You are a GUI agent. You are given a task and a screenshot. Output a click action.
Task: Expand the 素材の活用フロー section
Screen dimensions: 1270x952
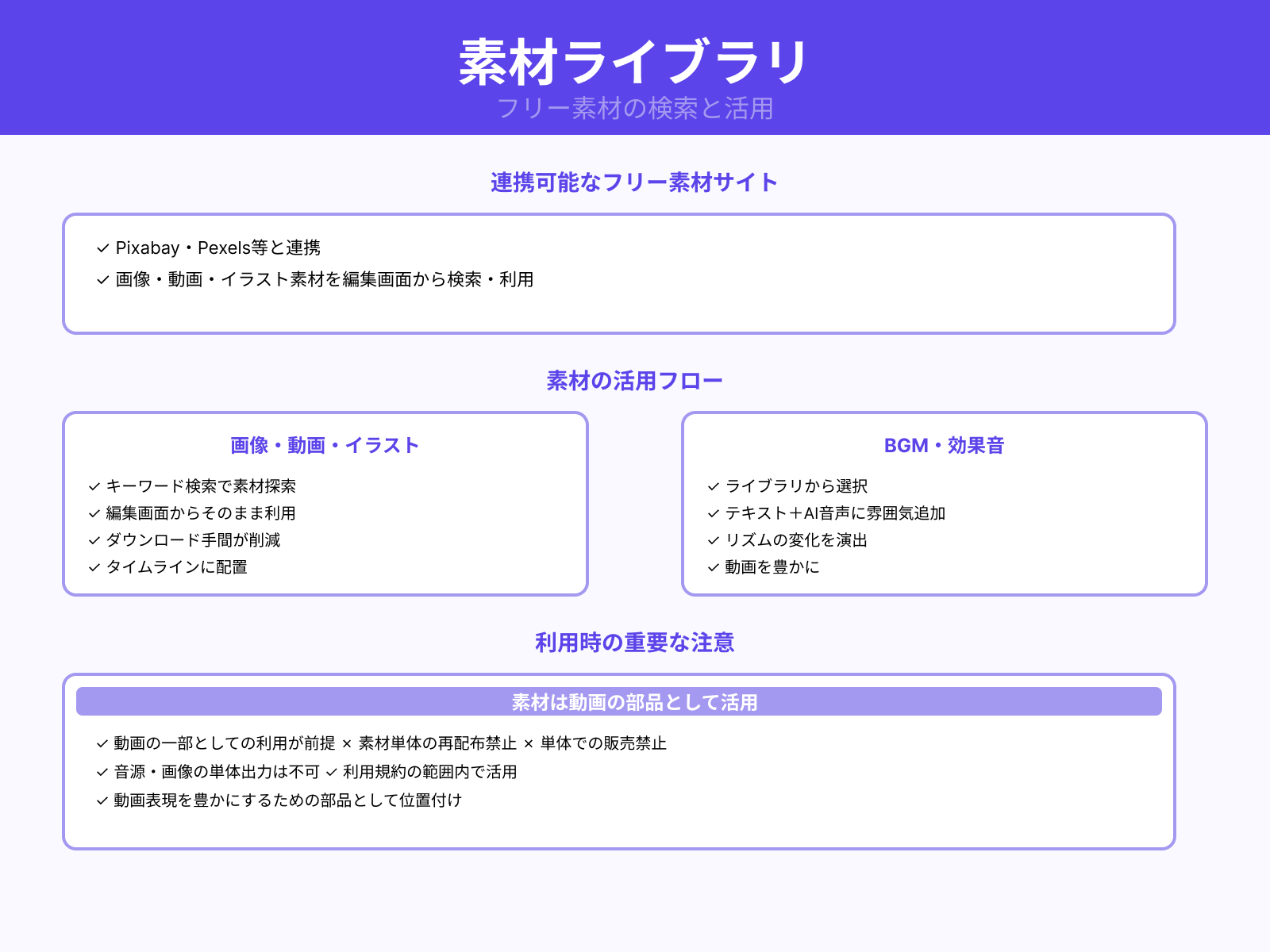(634, 380)
